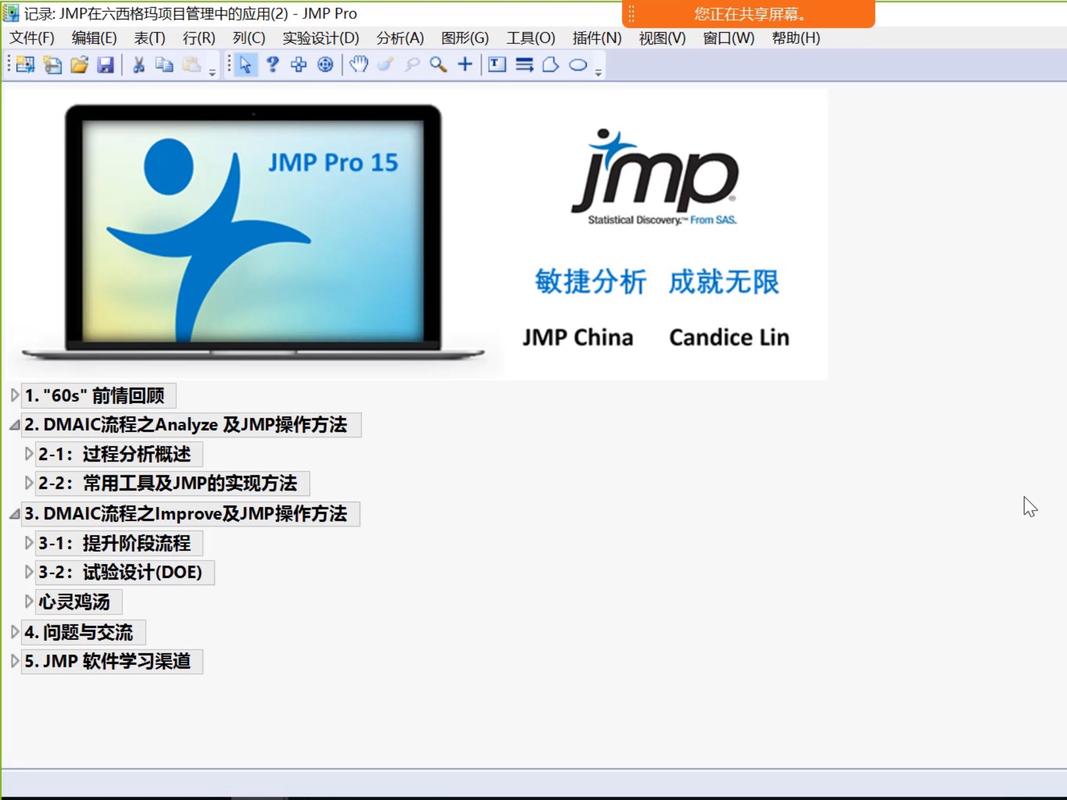The height and width of the screenshot is (800, 1067).
Task: Collapse the 2. DMAIC流程之Analyze outline triangle
Action: pyautogui.click(x=14, y=424)
